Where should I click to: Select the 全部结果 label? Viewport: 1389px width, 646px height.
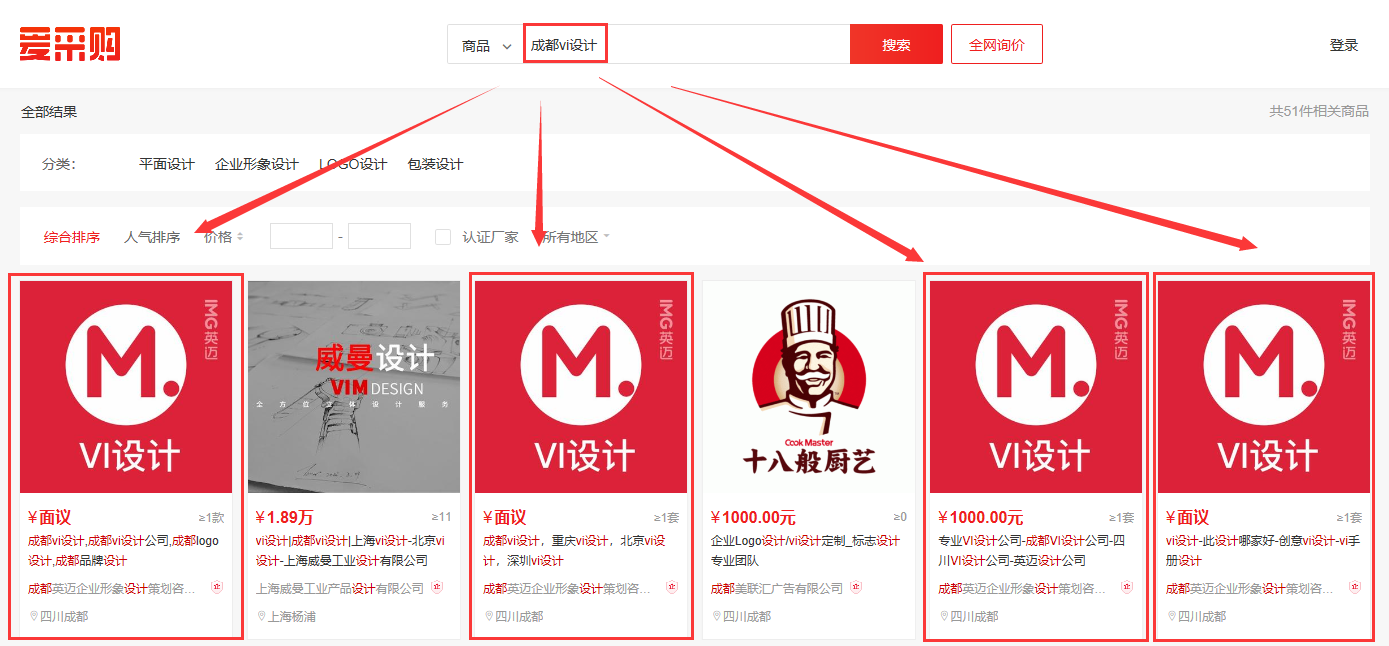coord(49,112)
